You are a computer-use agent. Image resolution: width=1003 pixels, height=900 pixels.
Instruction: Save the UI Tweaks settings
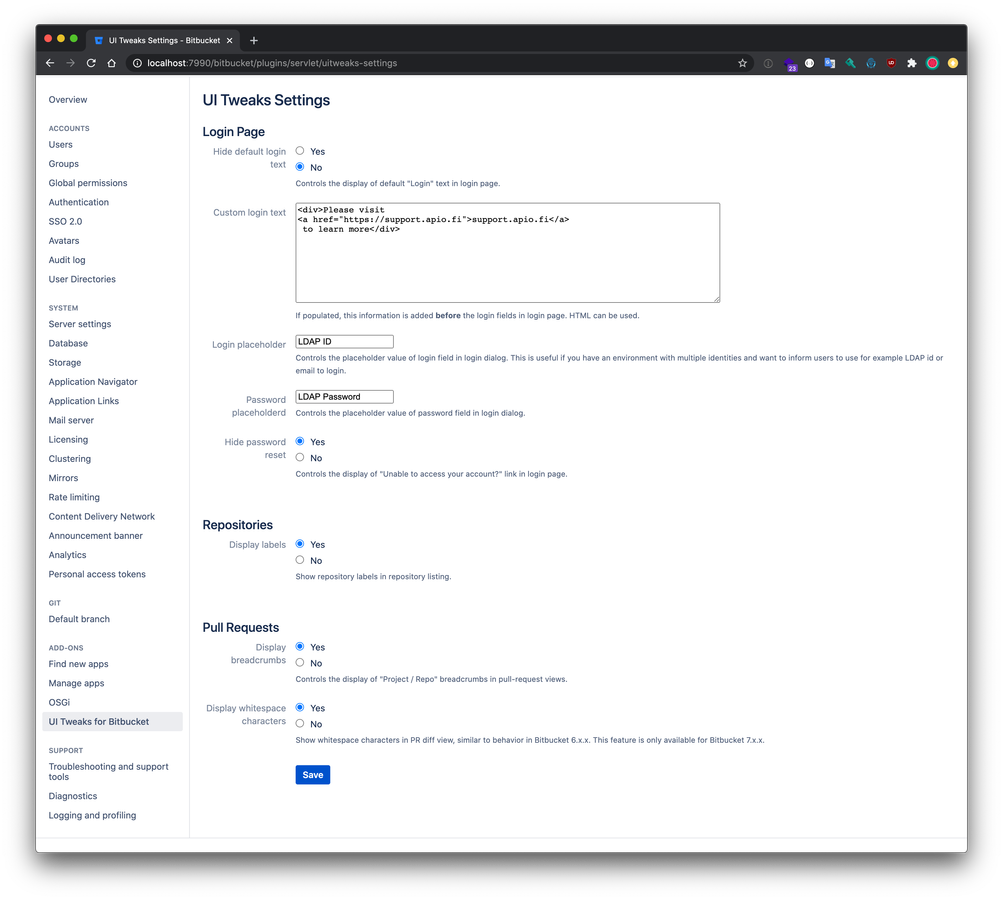click(312, 775)
